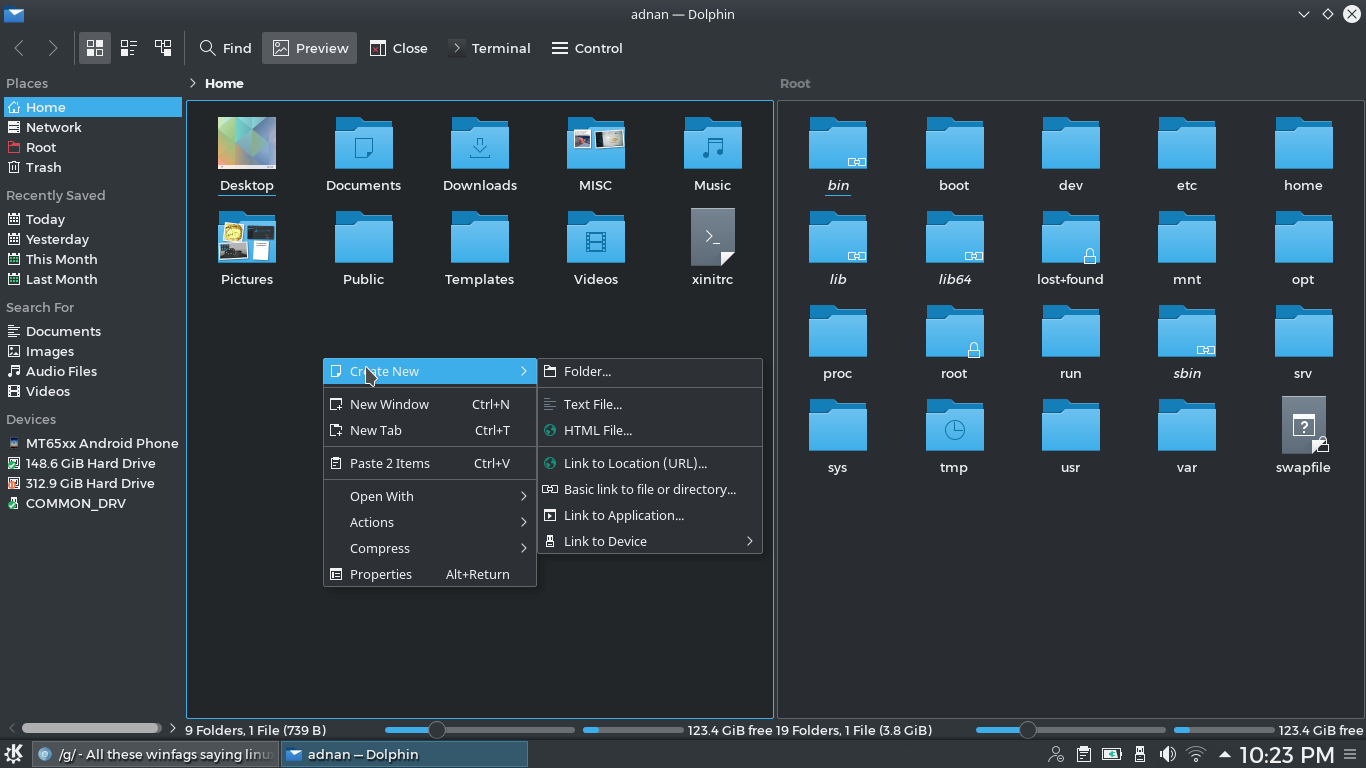Open 312.9 GiB Hard Drive
Viewport: 1366px width, 768px height.
pyautogui.click(x=92, y=483)
